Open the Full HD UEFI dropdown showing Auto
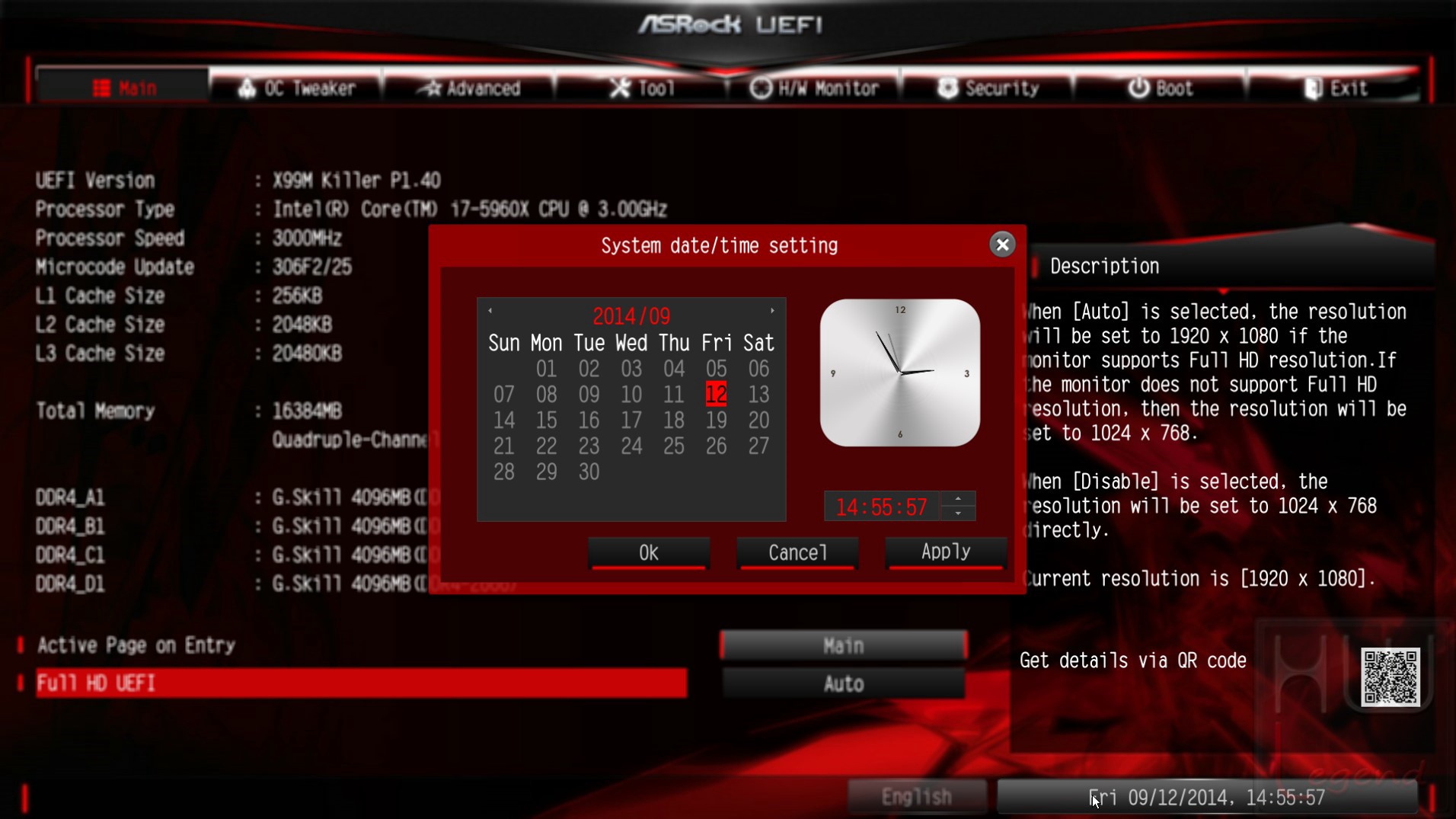 pyautogui.click(x=844, y=683)
